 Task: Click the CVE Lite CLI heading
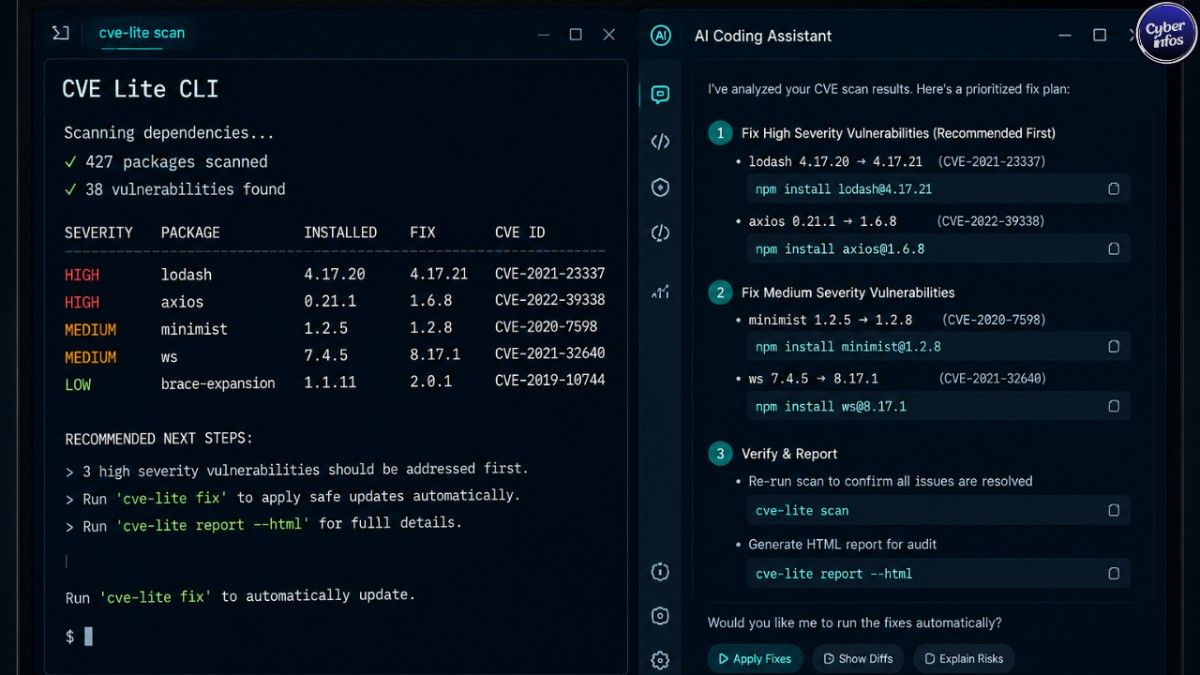pyautogui.click(x=140, y=89)
